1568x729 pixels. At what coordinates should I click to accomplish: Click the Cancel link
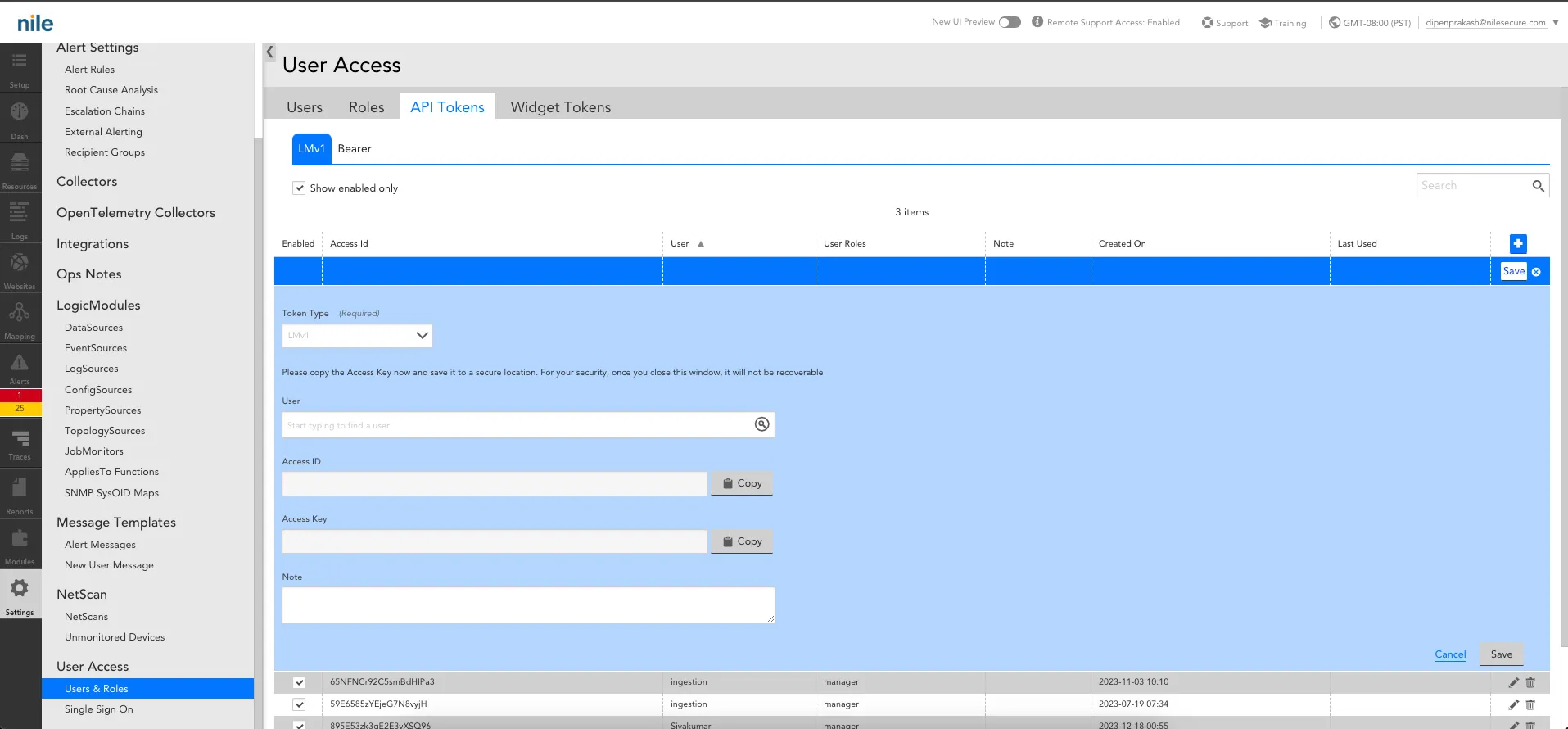click(1450, 654)
